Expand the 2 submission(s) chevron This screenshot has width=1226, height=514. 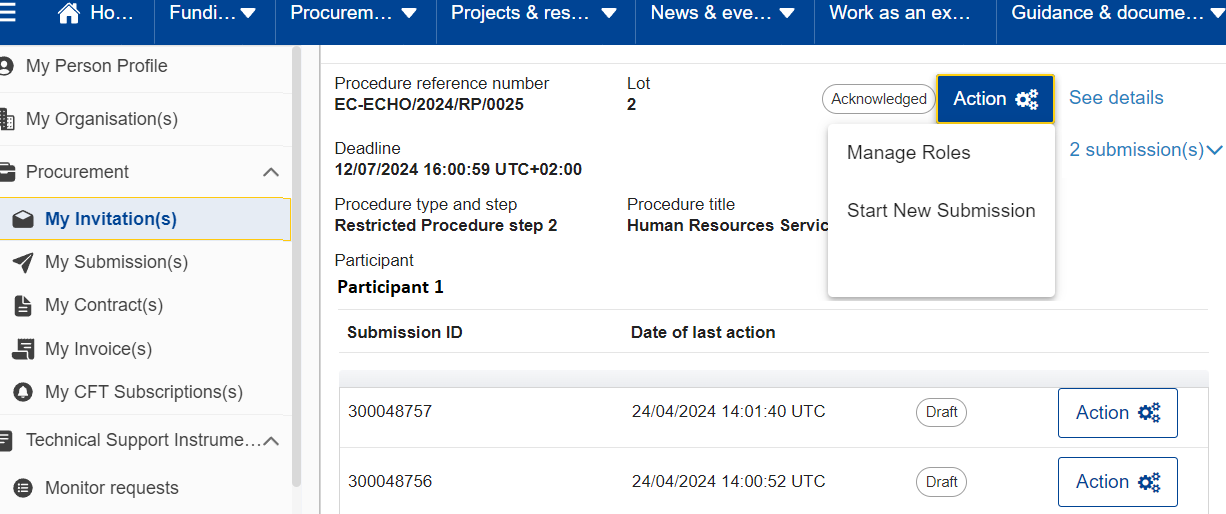click(1215, 150)
